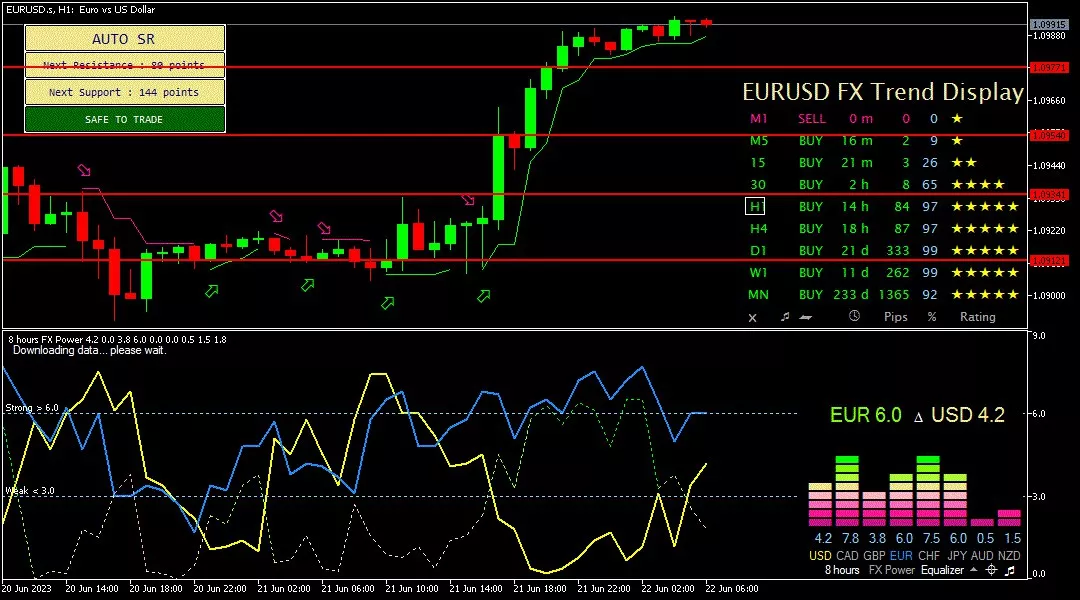1080x600 pixels.
Task: Select the D1 row in Trend Display
Action: tap(758, 250)
